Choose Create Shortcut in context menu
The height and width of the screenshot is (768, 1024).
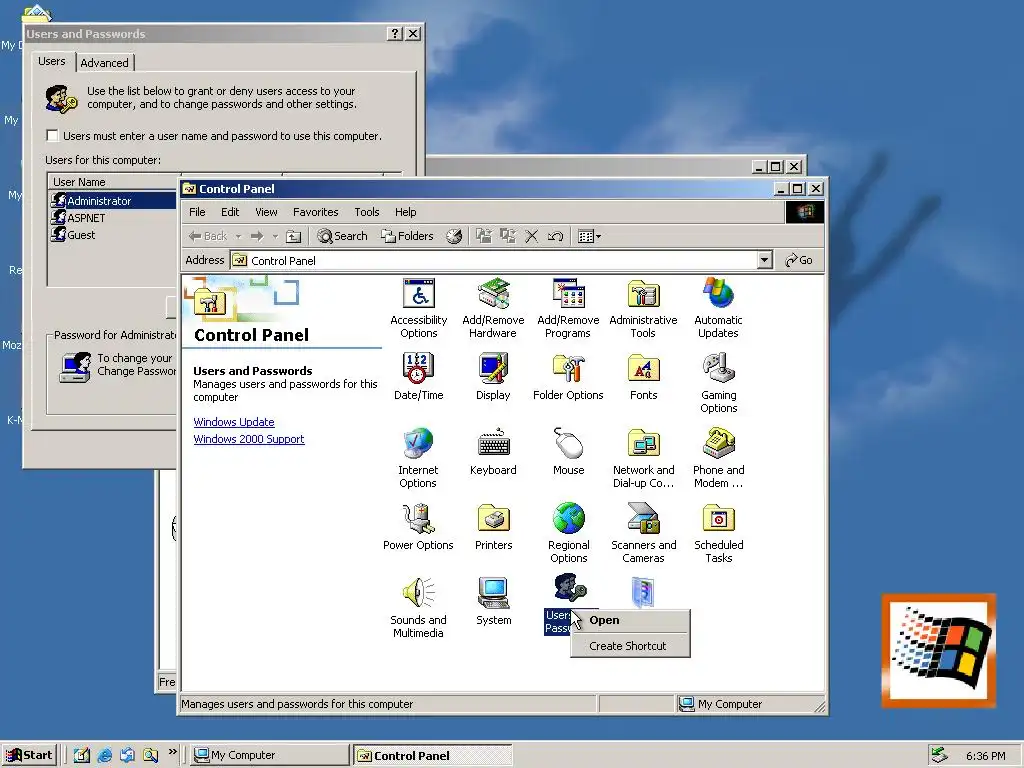pos(630,646)
